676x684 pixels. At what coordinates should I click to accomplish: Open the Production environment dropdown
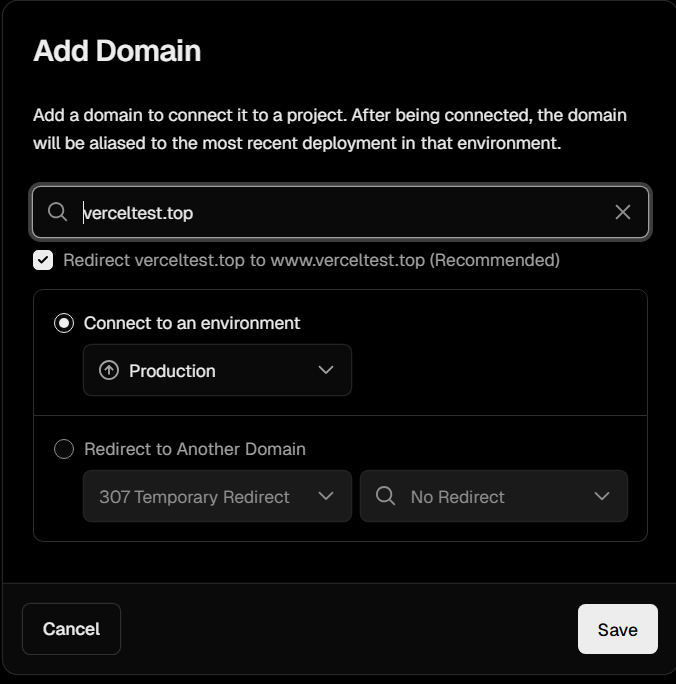coord(217,370)
